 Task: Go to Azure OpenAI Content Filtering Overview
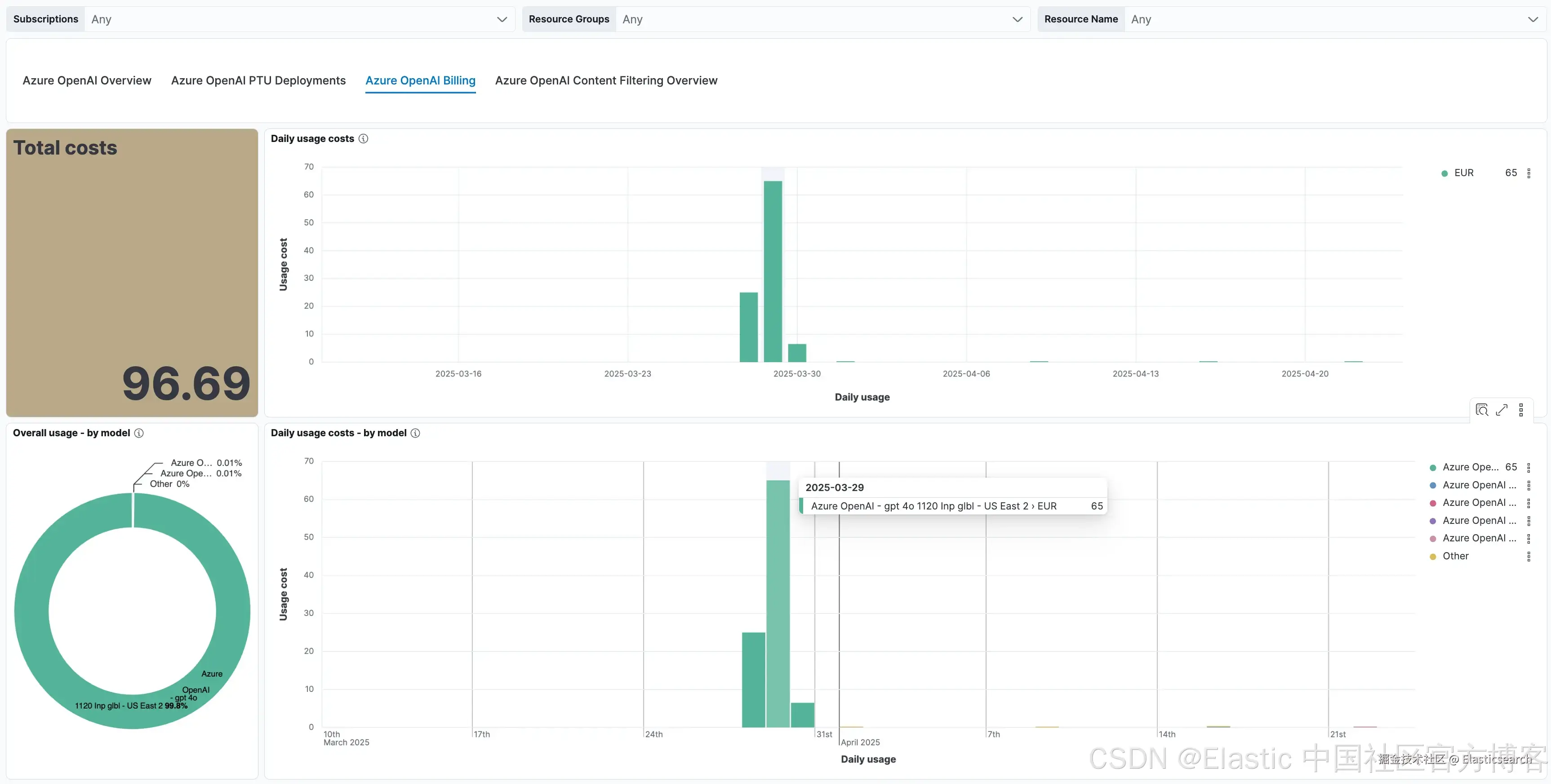coord(606,80)
